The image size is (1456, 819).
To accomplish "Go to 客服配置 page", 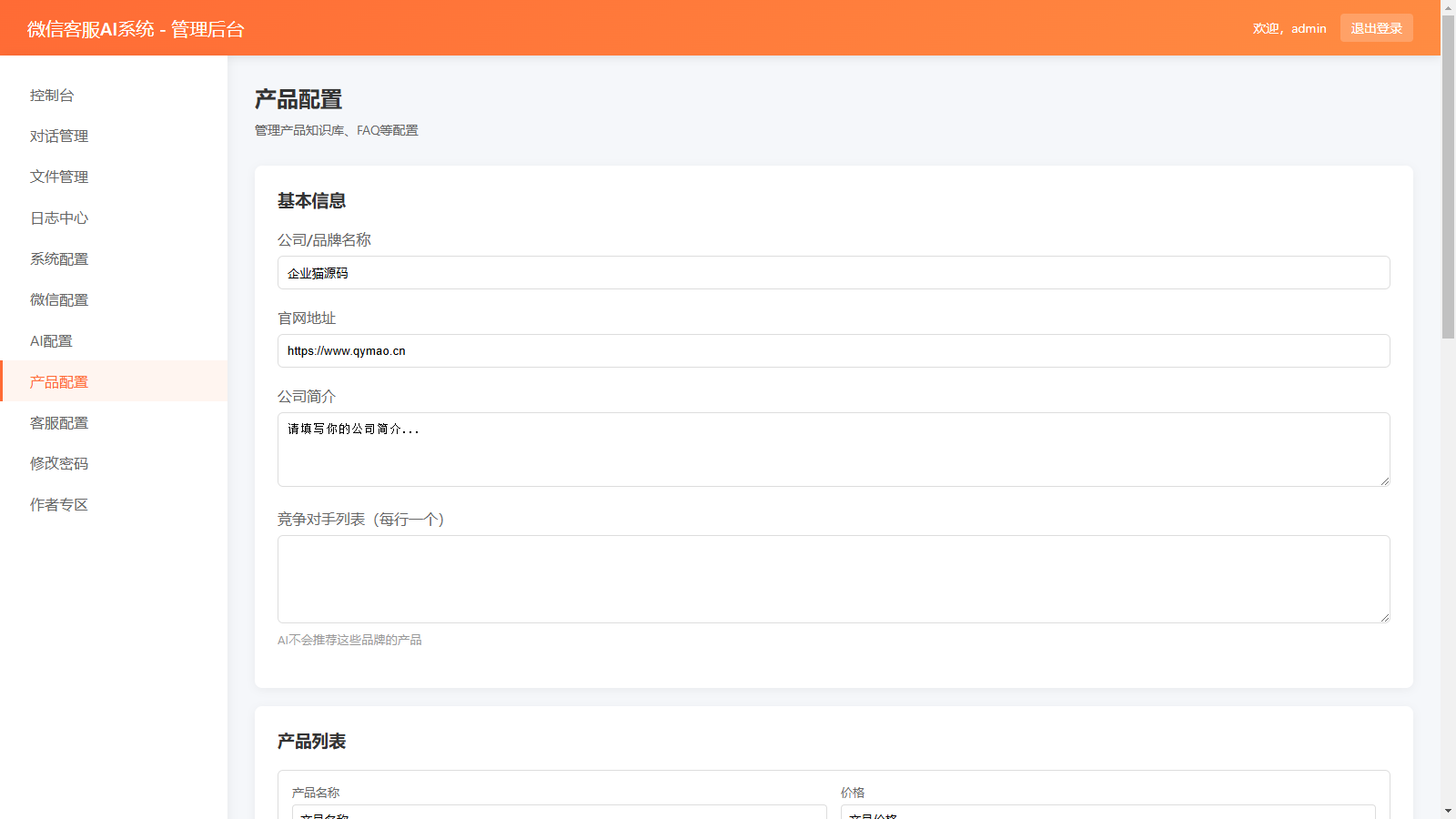I will pos(59,423).
